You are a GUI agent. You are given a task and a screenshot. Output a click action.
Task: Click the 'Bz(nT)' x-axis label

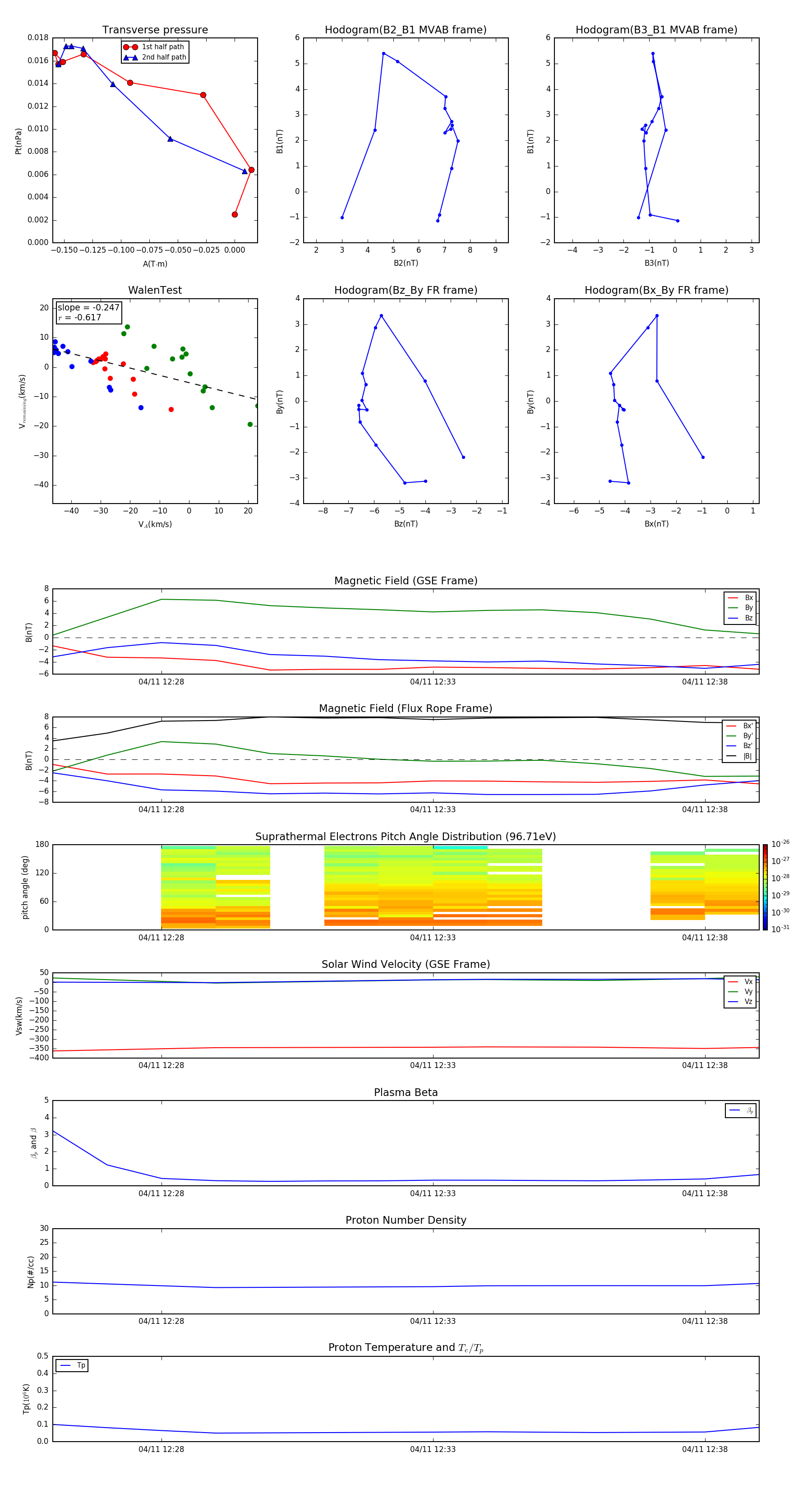pyautogui.click(x=406, y=524)
